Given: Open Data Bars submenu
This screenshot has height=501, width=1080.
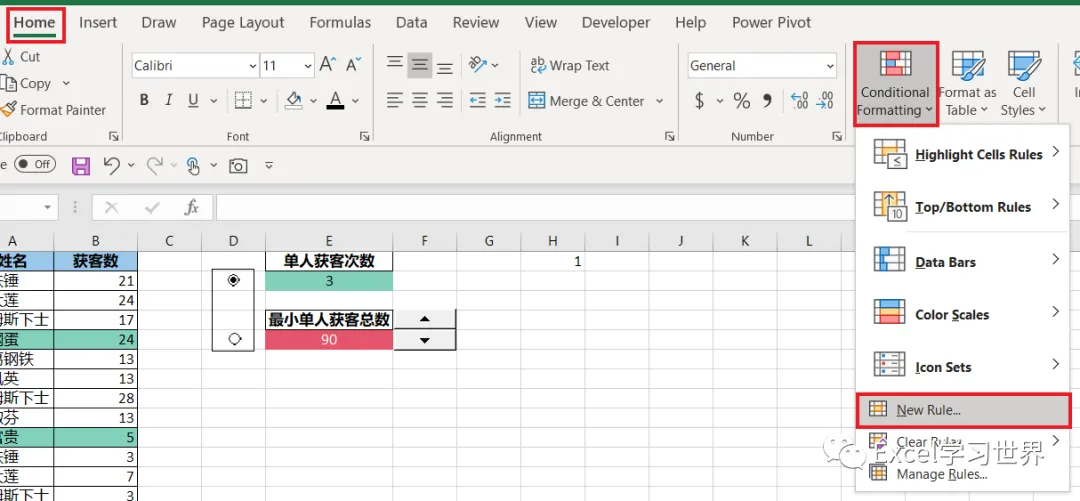Looking at the screenshot, I should [963, 262].
